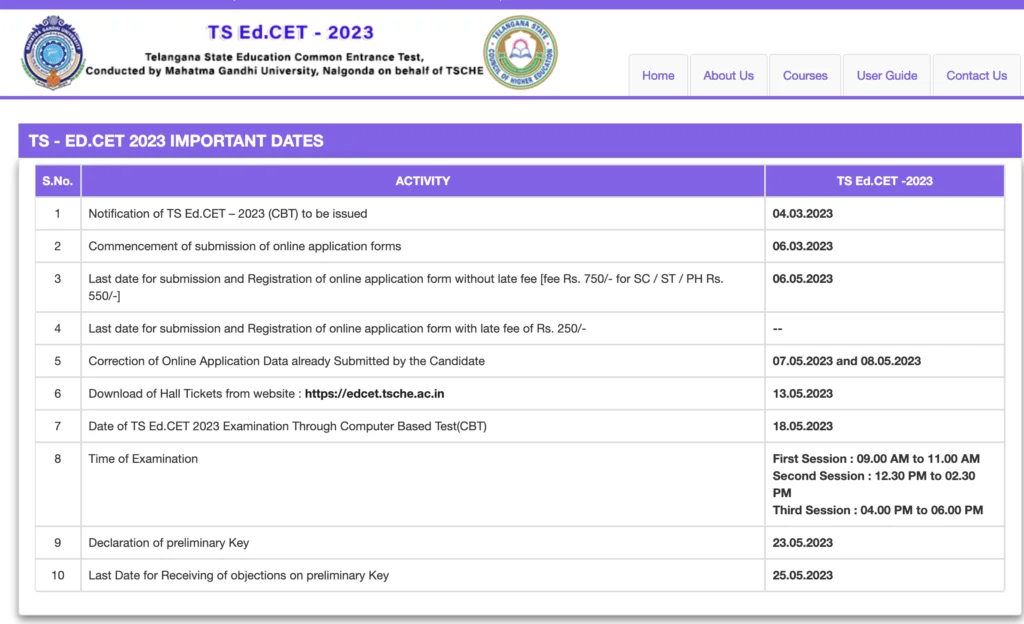Select the Declaration of preliminary Key text
The width and height of the screenshot is (1024, 624).
[x=168, y=542]
